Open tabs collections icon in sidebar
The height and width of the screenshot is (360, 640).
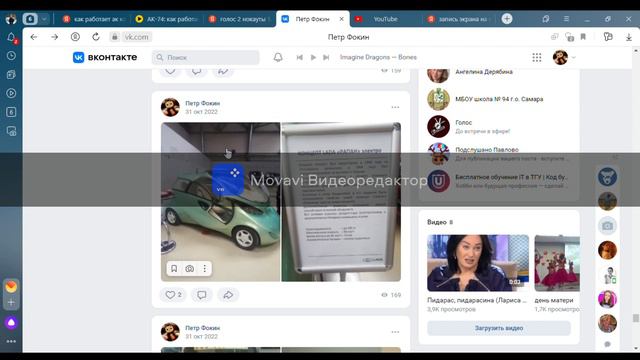(x=11, y=75)
